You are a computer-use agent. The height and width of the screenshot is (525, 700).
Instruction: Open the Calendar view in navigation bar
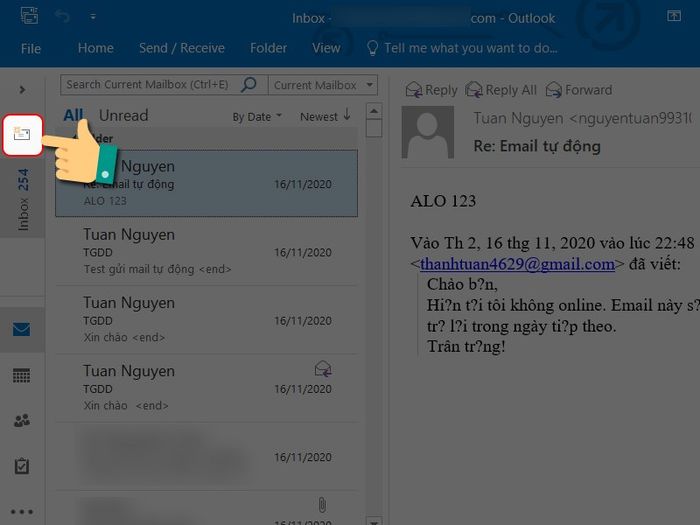pos(22,376)
